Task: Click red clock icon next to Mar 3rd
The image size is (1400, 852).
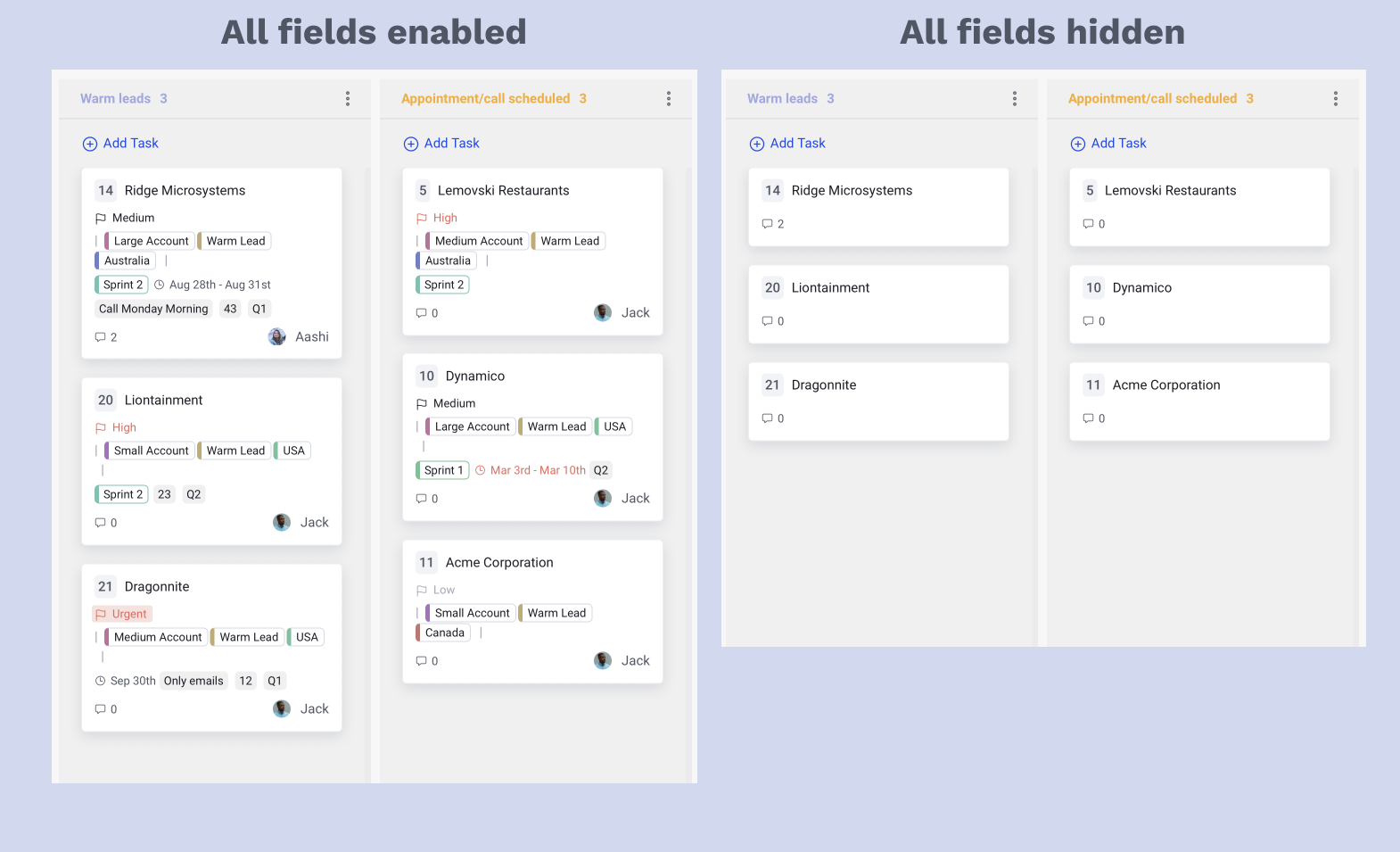Action: (481, 470)
